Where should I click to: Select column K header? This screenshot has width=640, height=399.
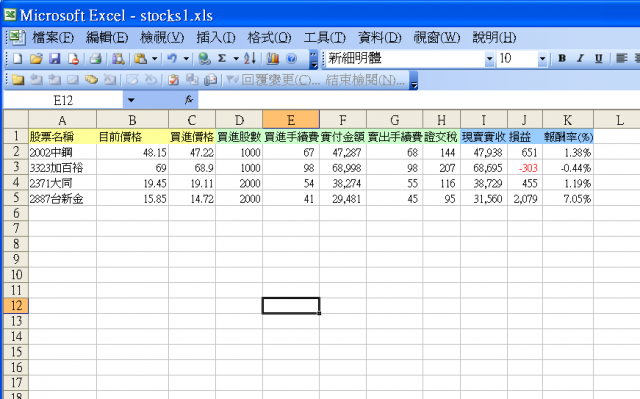pos(568,120)
